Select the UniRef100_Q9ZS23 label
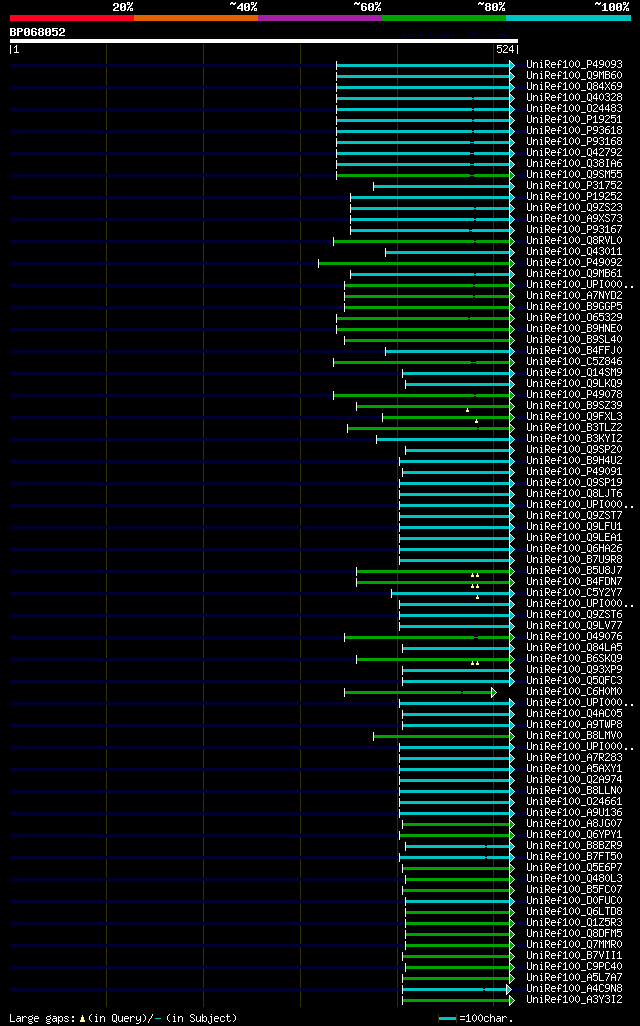 coord(575,207)
